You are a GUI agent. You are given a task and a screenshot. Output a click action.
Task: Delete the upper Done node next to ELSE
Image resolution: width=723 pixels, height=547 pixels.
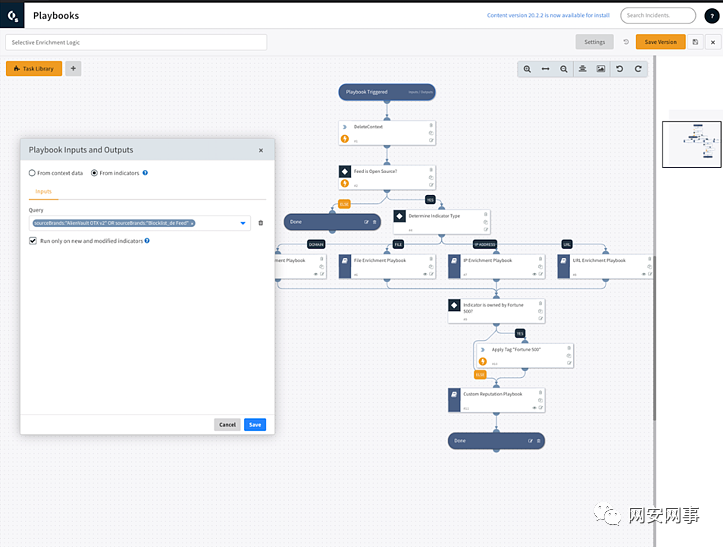pyautogui.click(x=374, y=222)
